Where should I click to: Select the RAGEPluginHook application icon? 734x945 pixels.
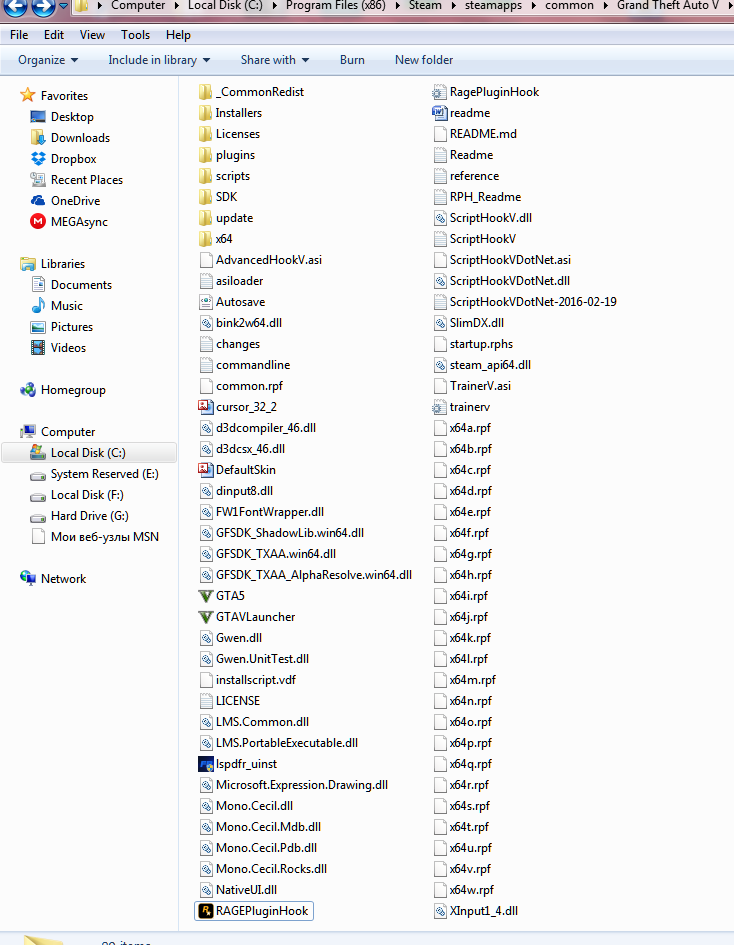[205, 911]
